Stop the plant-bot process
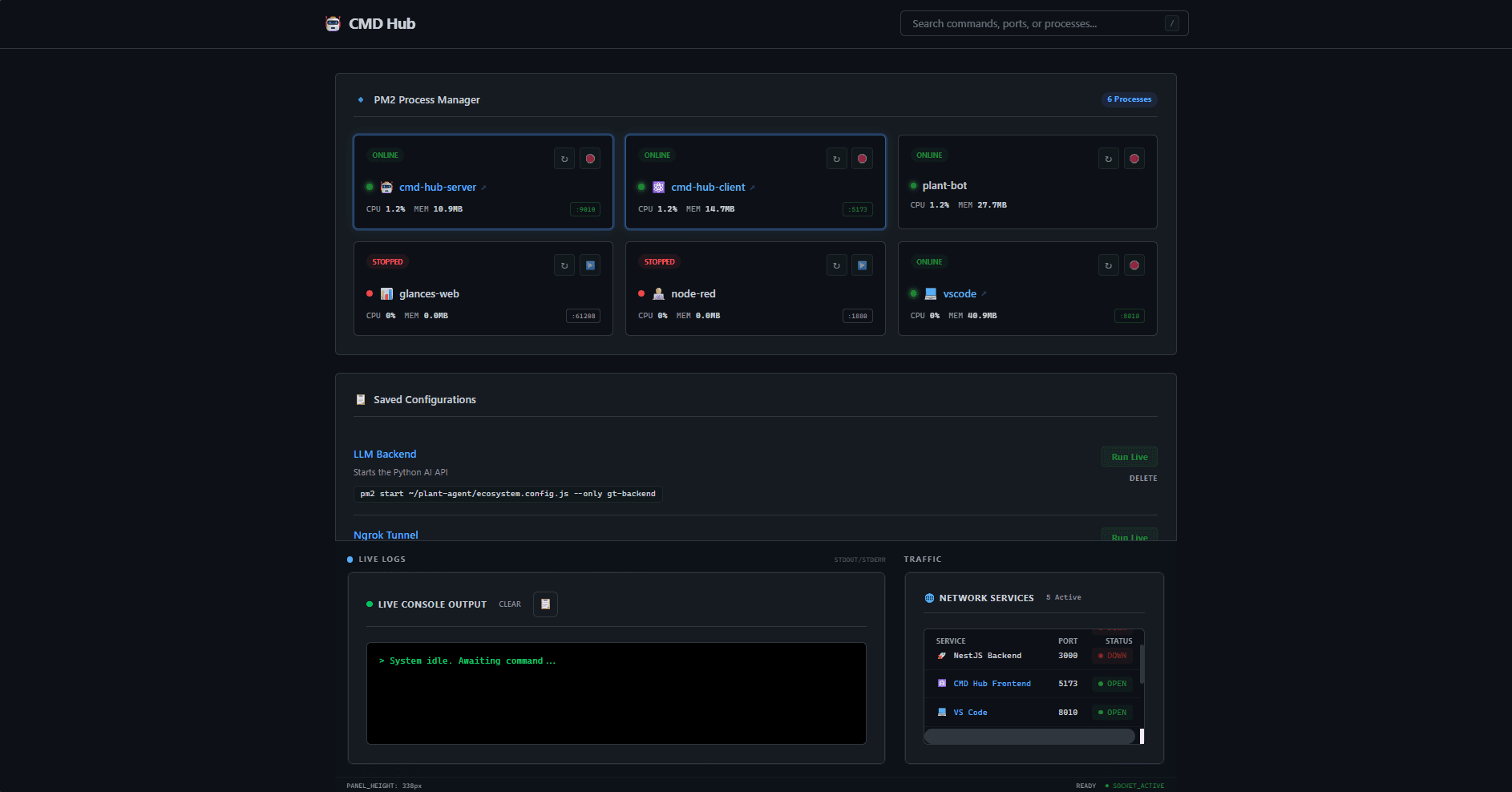This screenshot has width=1512, height=792. 1134,158
